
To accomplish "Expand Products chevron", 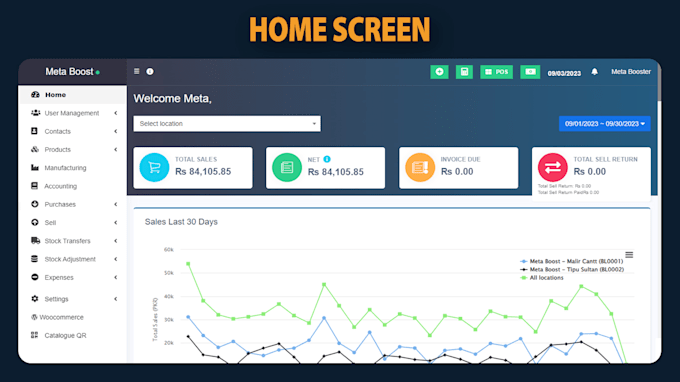I will tap(115, 150).
